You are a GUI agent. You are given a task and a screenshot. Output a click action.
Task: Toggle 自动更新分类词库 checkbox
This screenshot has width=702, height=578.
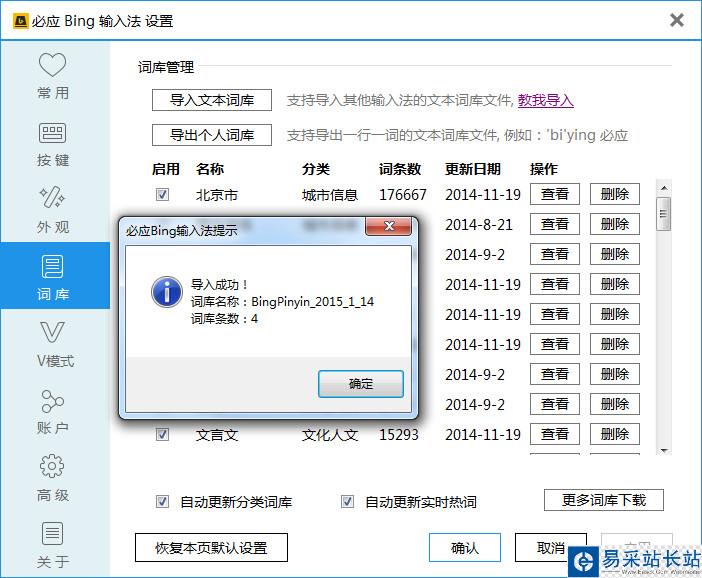(x=162, y=501)
